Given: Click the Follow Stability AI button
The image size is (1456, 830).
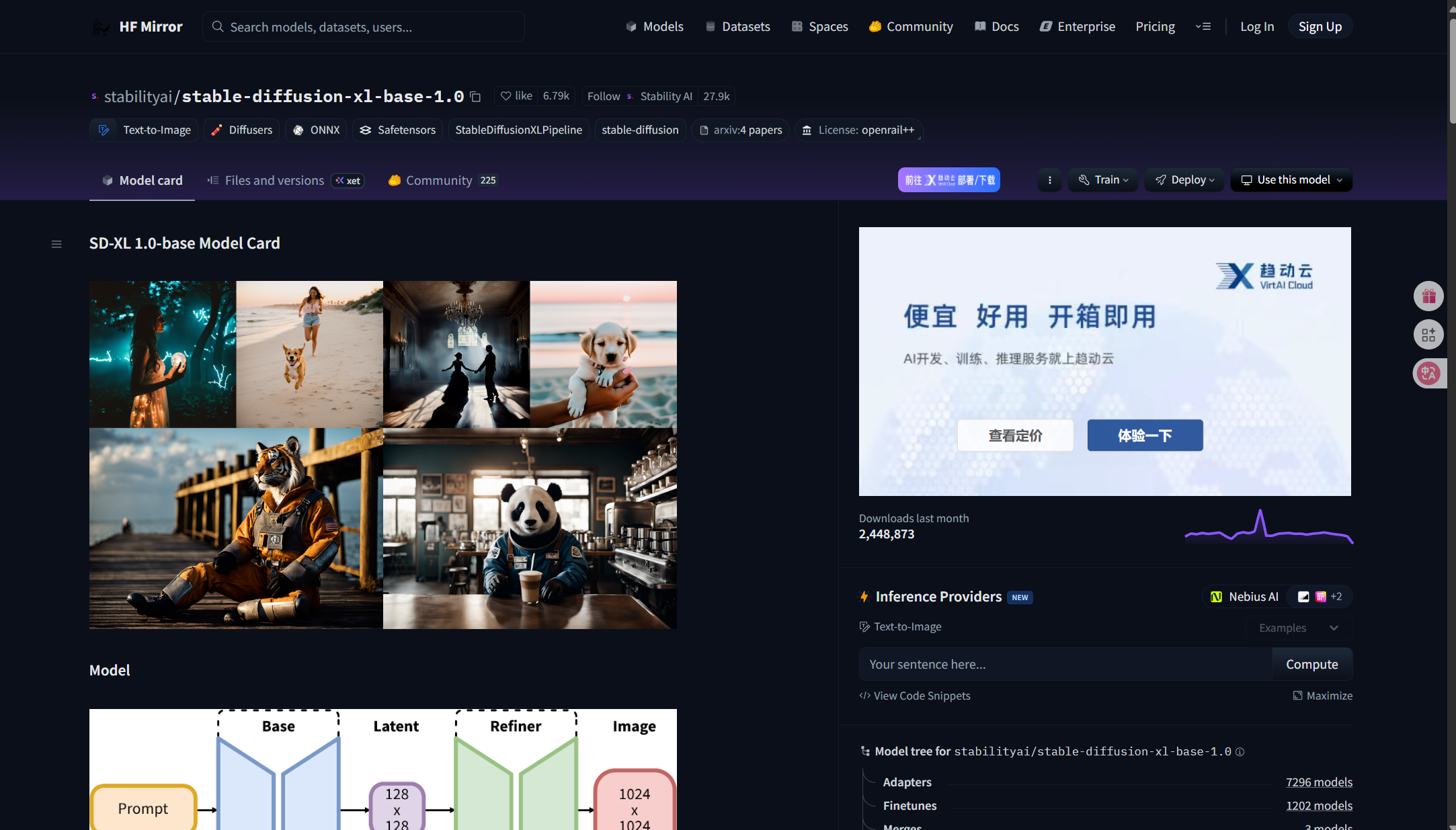Looking at the screenshot, I should pyautogui.click(x=639, y=97).
